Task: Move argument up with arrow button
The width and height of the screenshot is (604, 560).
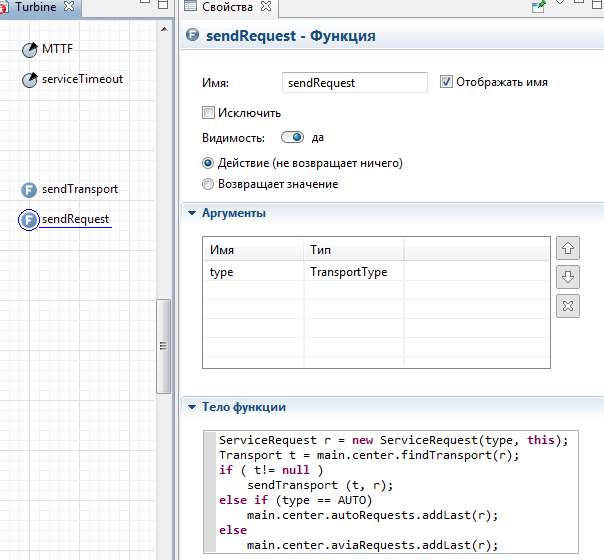Action: (567, 247)
